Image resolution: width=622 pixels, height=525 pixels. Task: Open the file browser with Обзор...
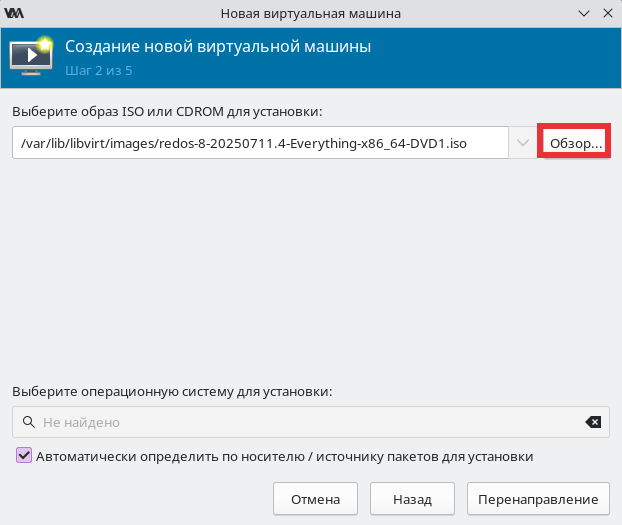coord(576,143)
